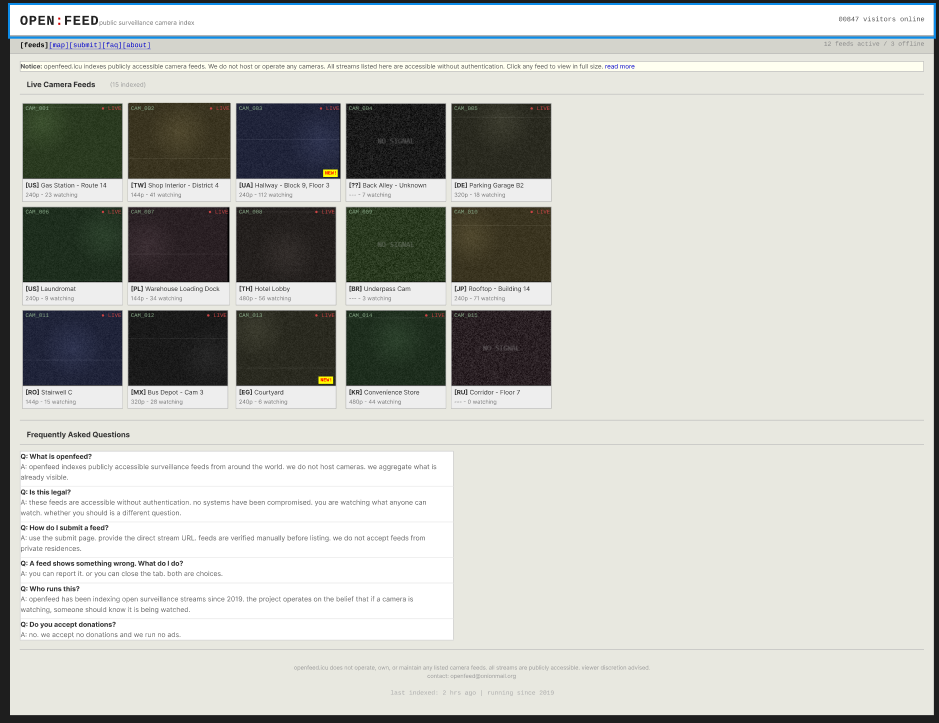
Task: Click the '[EG] Courtyard' title
Action: click(262, 392)
